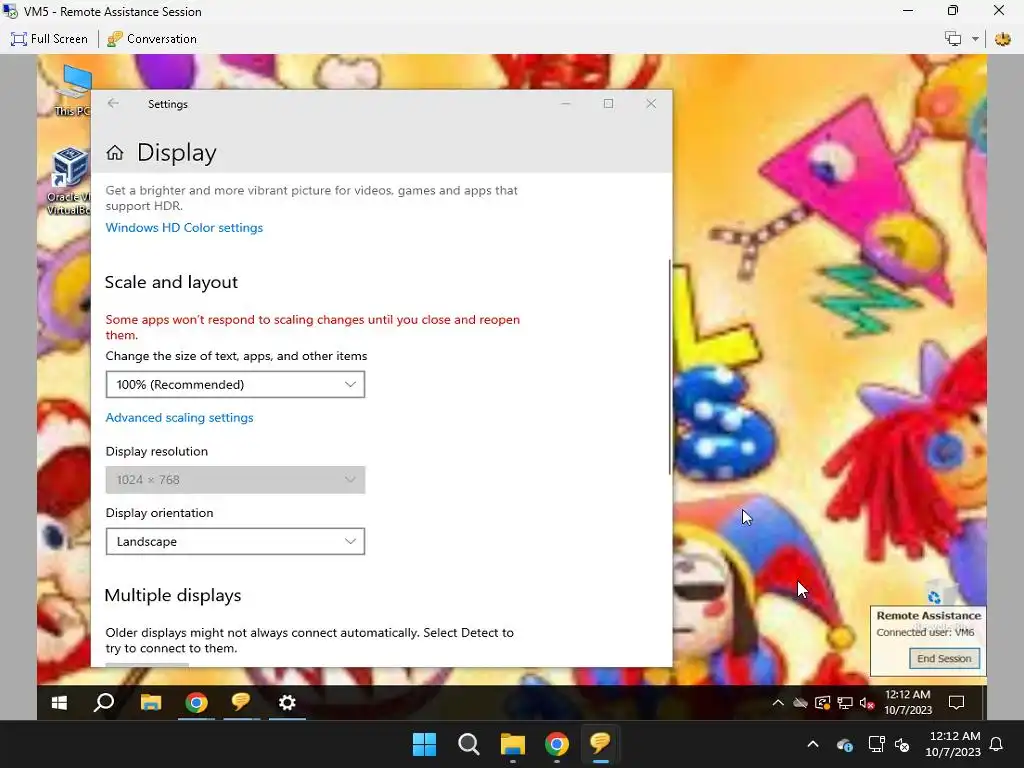The height and width of the screenshot is (768, 1024).
Task: Click the remote taskbar clock showing 12:12 AM
Action: tap(908, 702)
